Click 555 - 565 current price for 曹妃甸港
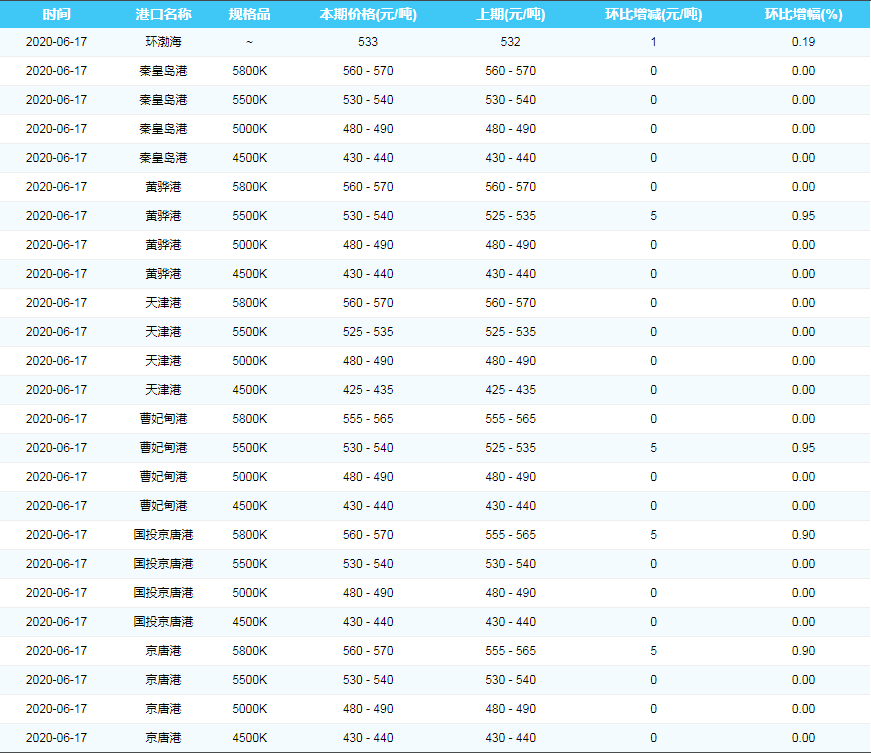871x753 pixels. point(368,419)
